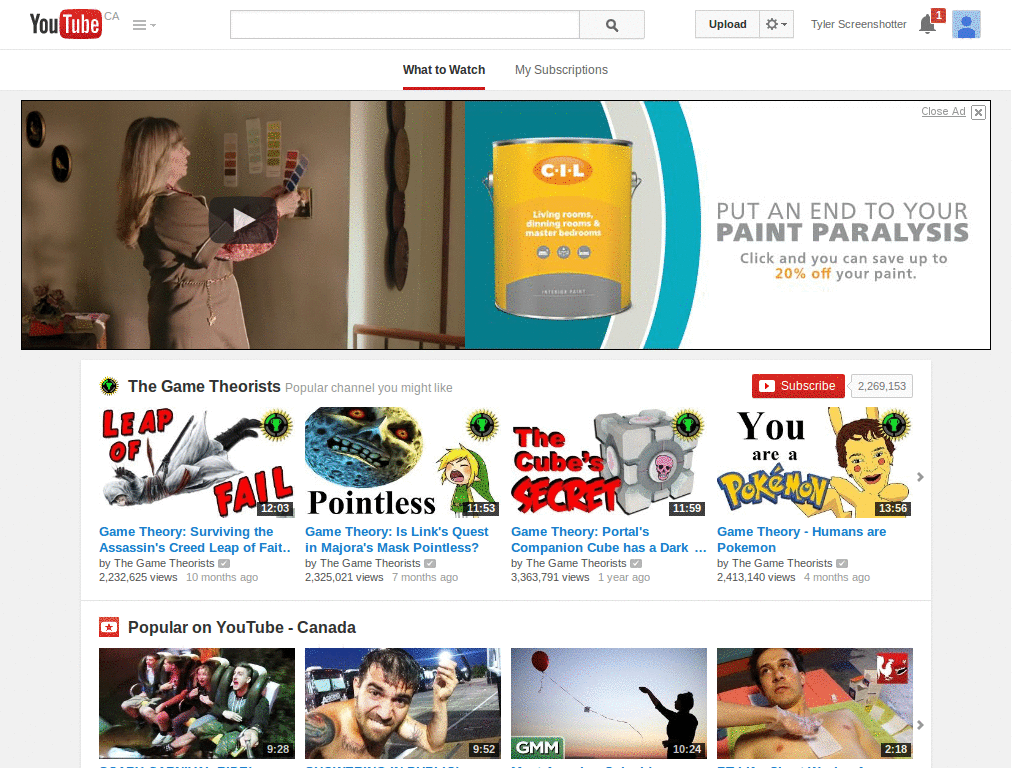Open roller coaster video thumbnail 9:28

(197, 703)
